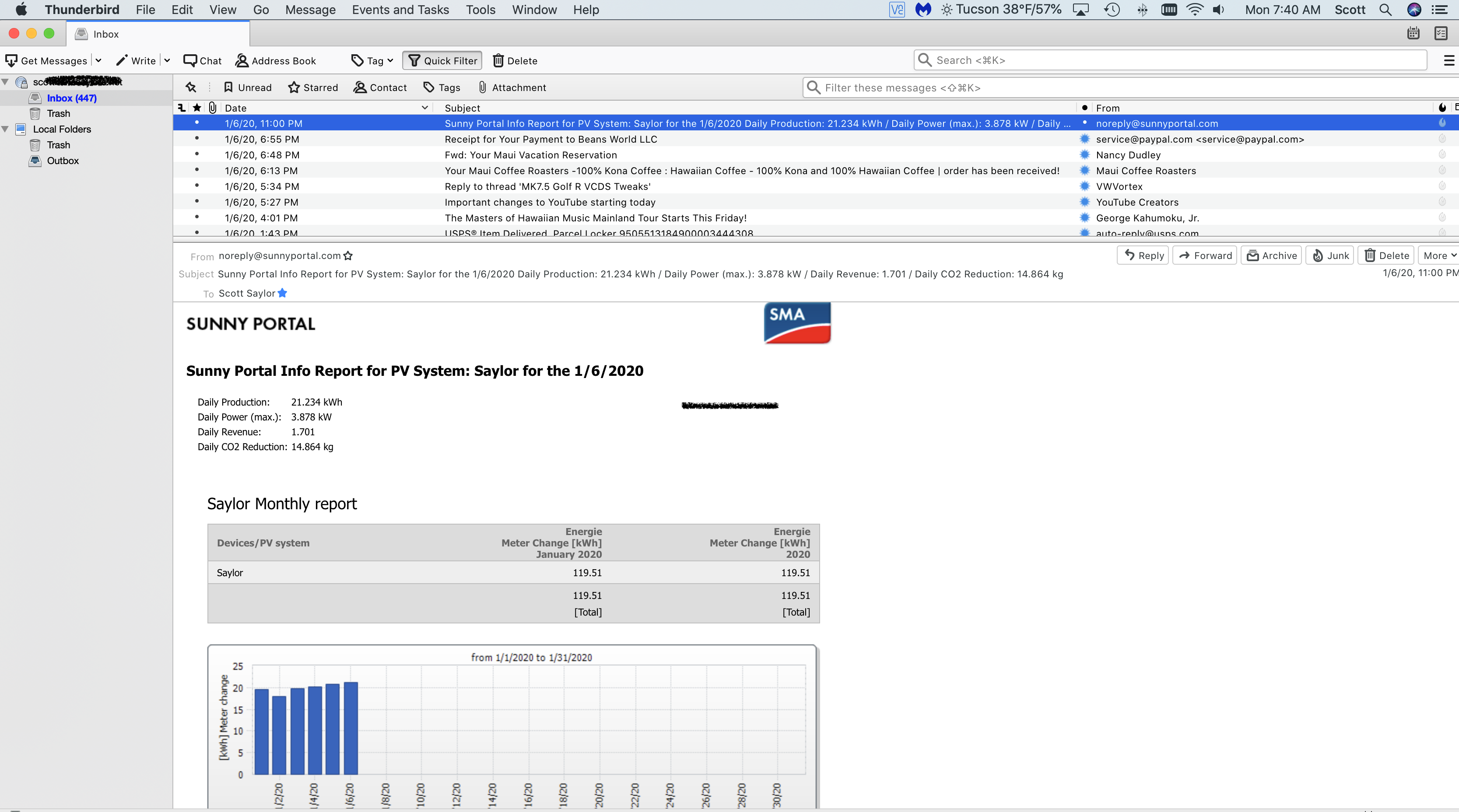Viewport: 1459px width, 812px height.
Task: Expand the More actions dropdown
Action: [1438, 255]
